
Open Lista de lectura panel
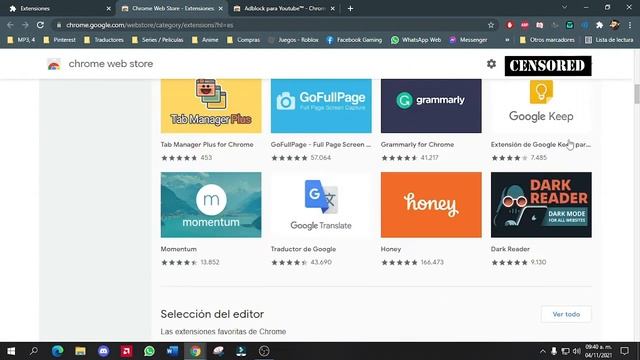[x=609, y=40]
